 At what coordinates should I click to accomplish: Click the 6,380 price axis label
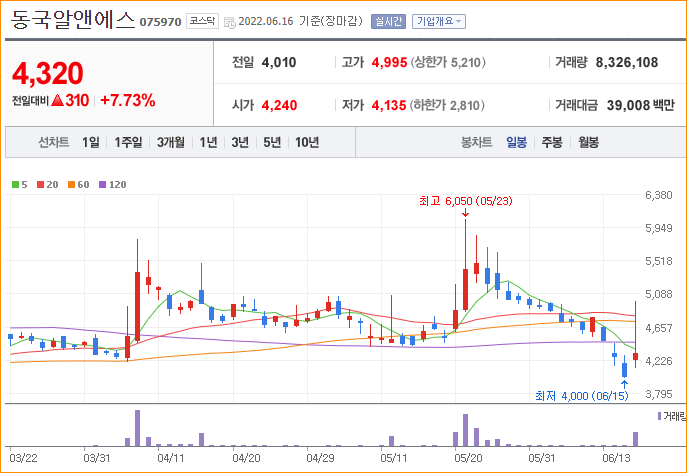click(x=659, y=195)
